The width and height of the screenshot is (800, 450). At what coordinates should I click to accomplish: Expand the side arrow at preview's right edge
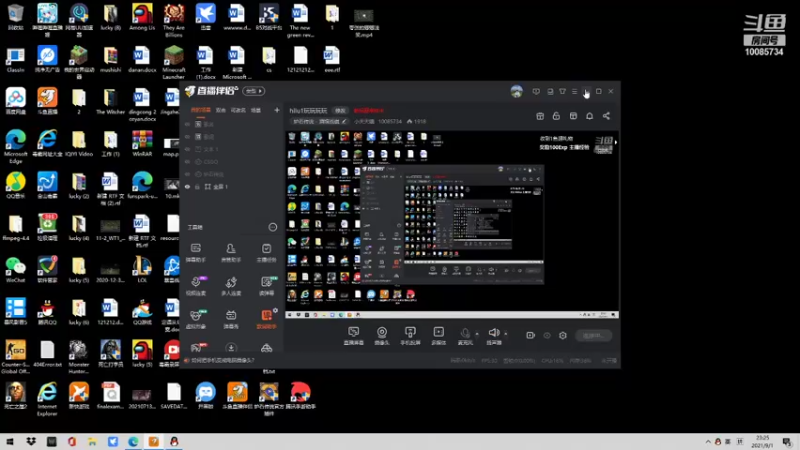(616, 142)
